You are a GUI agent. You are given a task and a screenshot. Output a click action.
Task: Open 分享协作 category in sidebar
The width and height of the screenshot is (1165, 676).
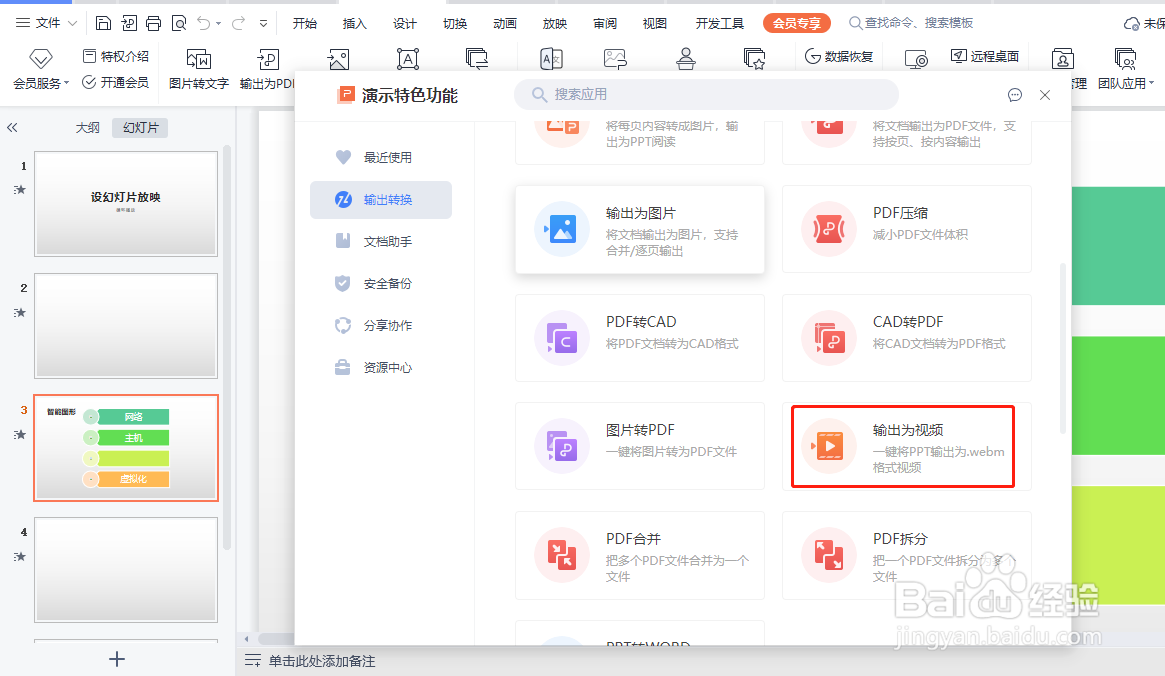[x=380, y=325]
